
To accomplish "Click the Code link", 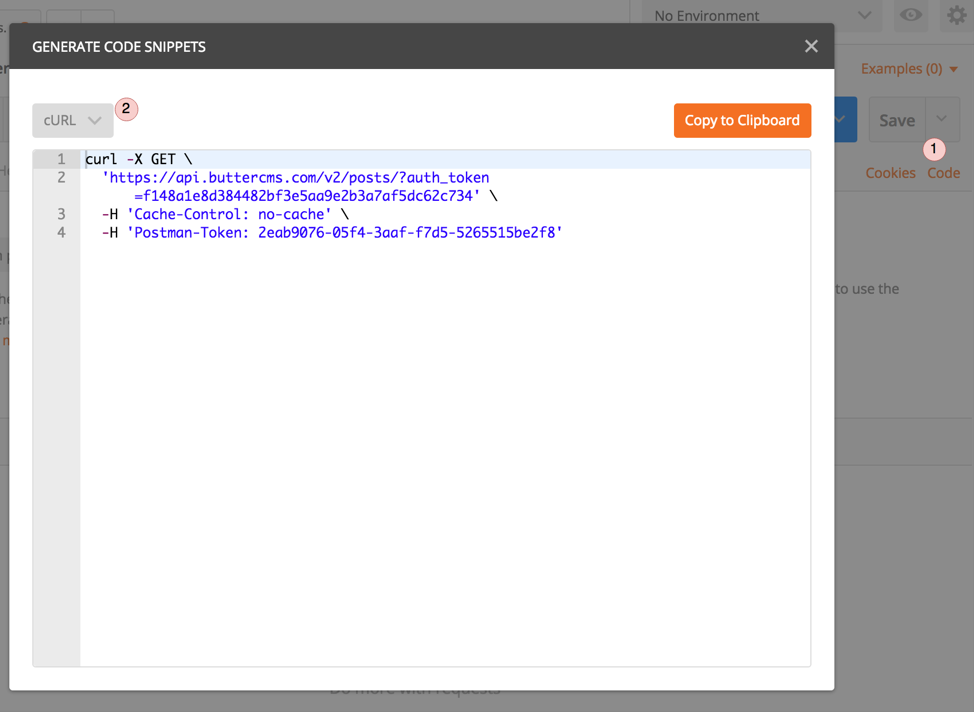I will pyautogui.click(x=943, y=173).
